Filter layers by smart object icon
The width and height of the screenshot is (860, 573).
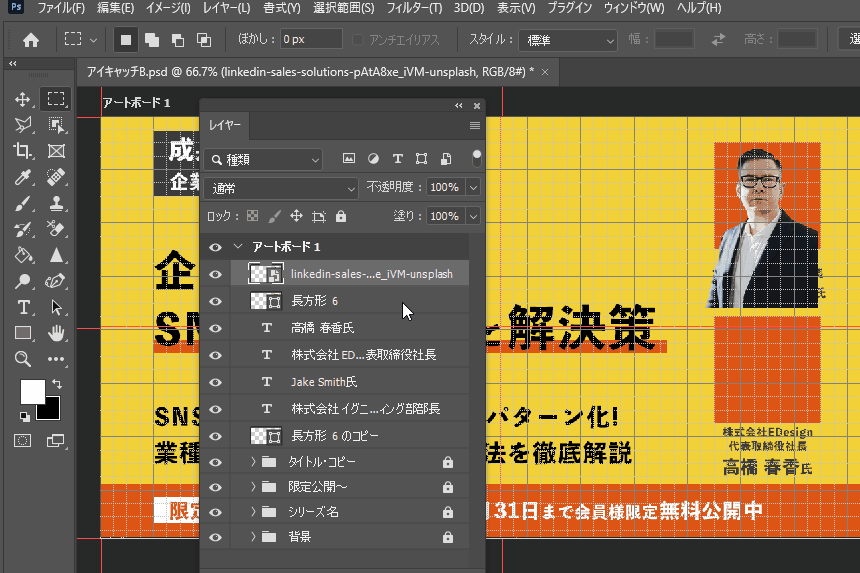(446, 159)
